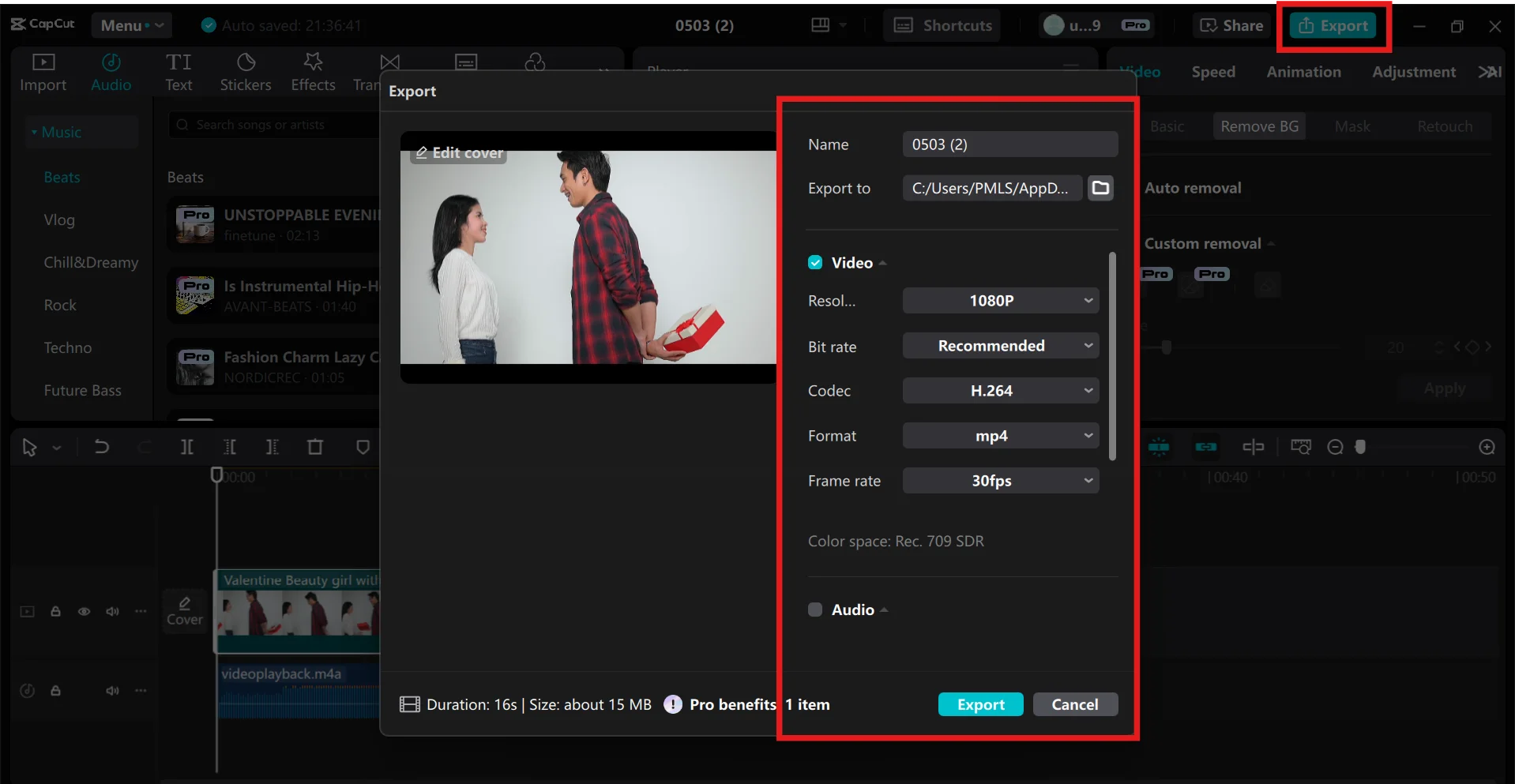Click the more options dots on audio track
This screenshot has height=784, width=1515.
pos(141,690)
